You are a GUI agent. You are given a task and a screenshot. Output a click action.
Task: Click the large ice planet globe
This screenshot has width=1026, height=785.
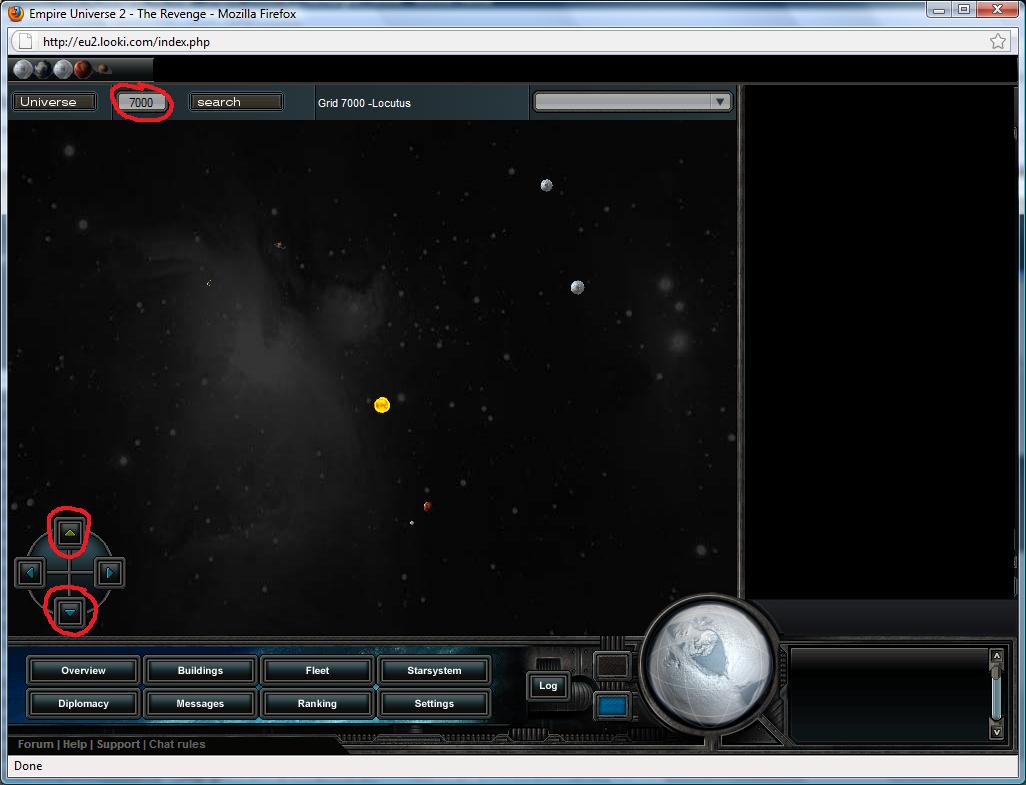(709, 663)
